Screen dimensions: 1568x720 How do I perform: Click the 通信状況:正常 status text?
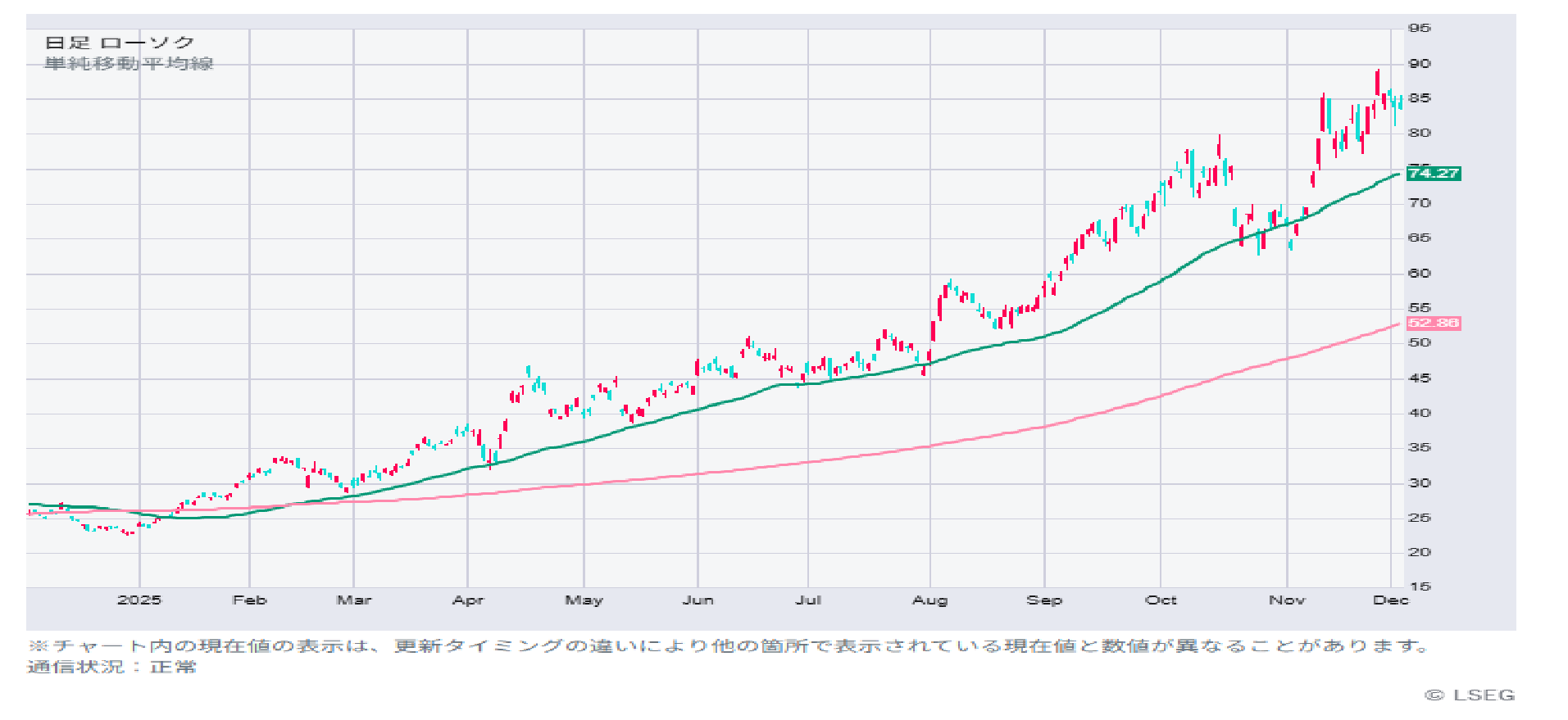click(112, 667)
